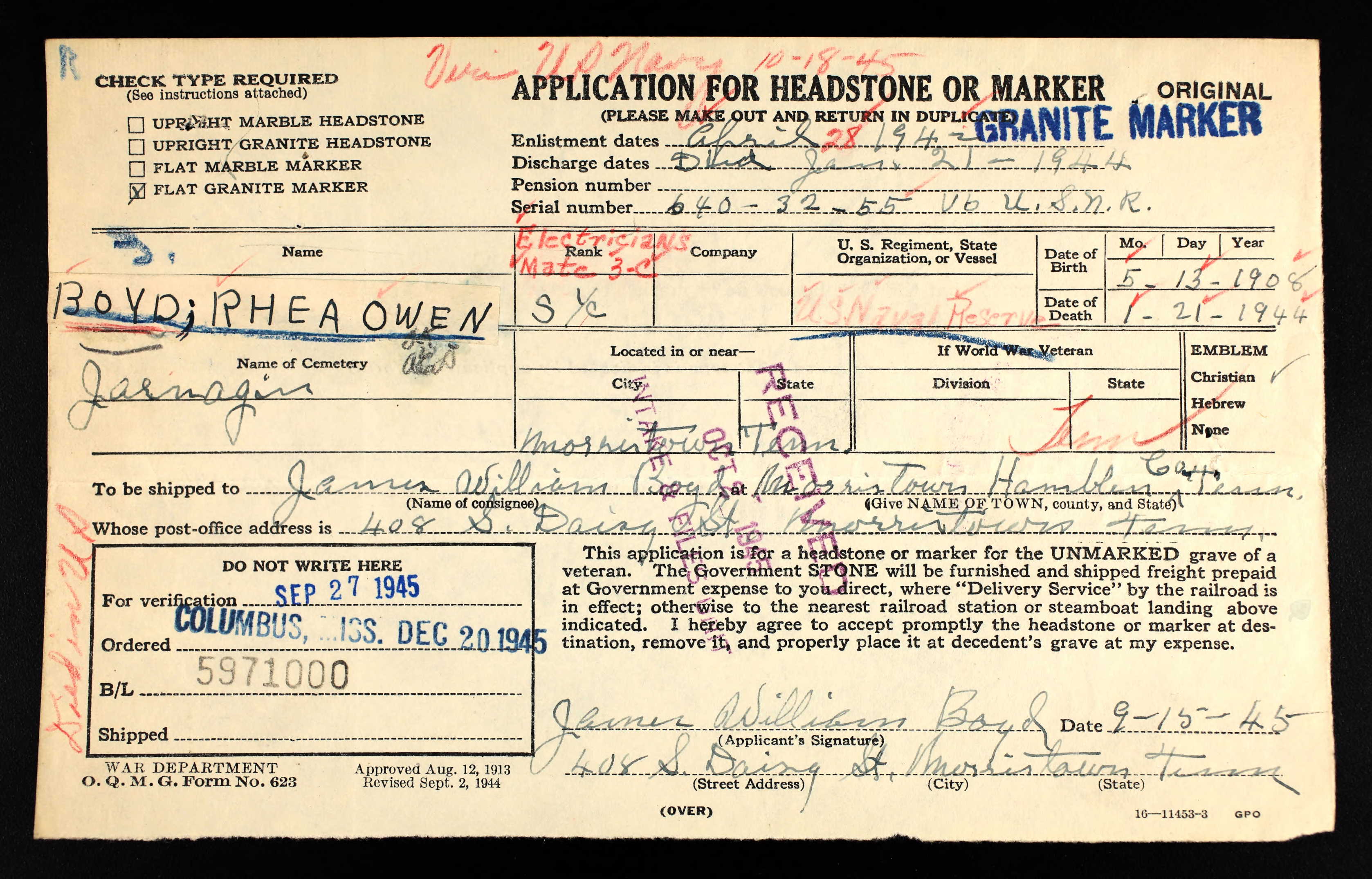The width and height of the screenshot is (1372, 879).
Task: Tick the Flat Marble Marker checkbox
Action: pyautogui.click(x=137, y=169)
